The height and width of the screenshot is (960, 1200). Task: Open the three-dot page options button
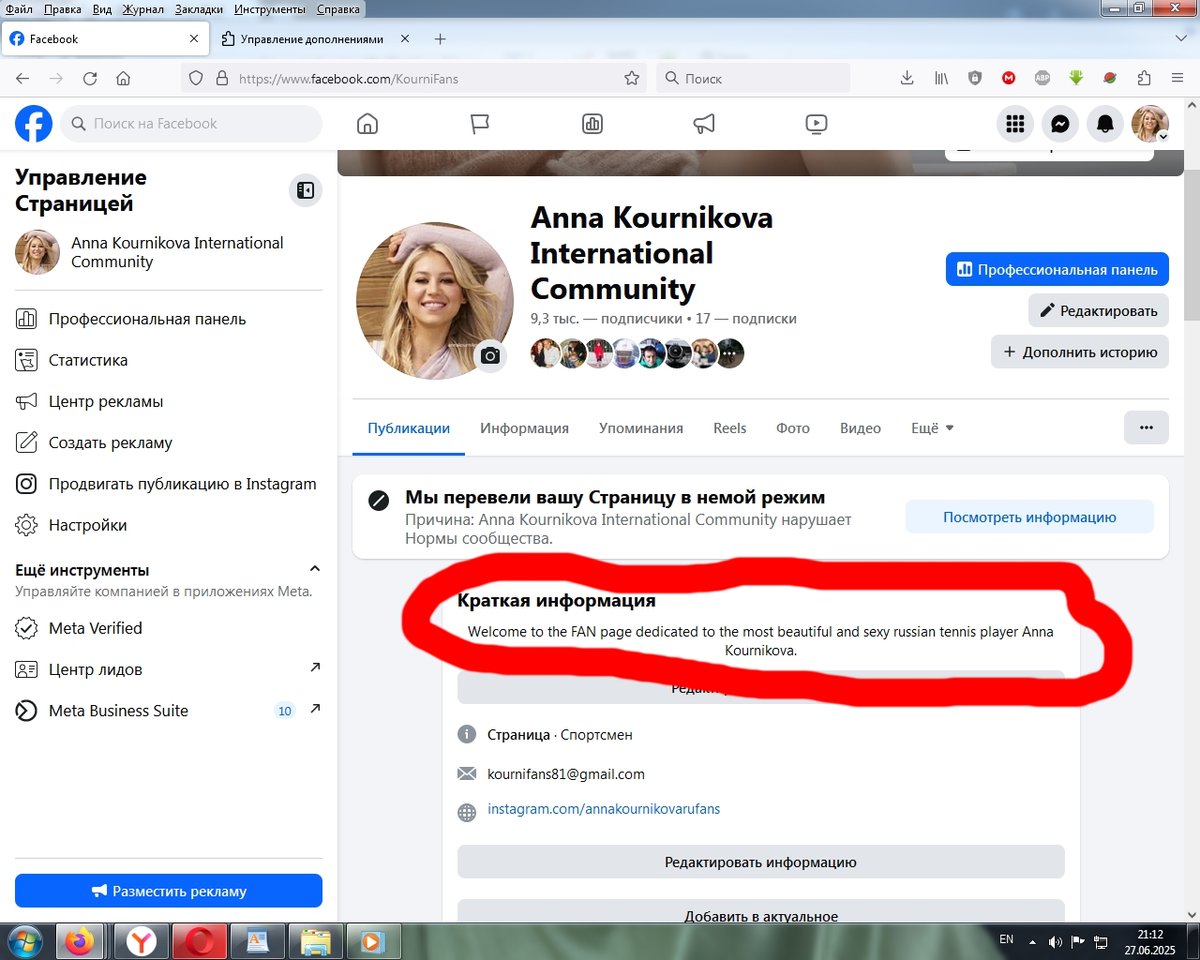tap(1146, 428)
